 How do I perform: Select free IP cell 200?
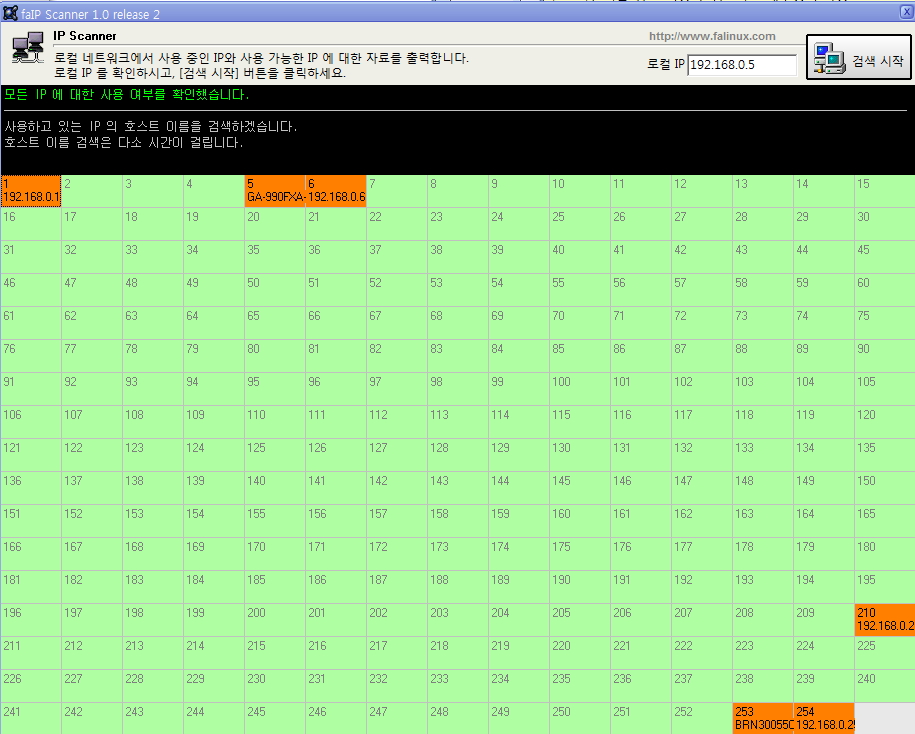point(275,620)
